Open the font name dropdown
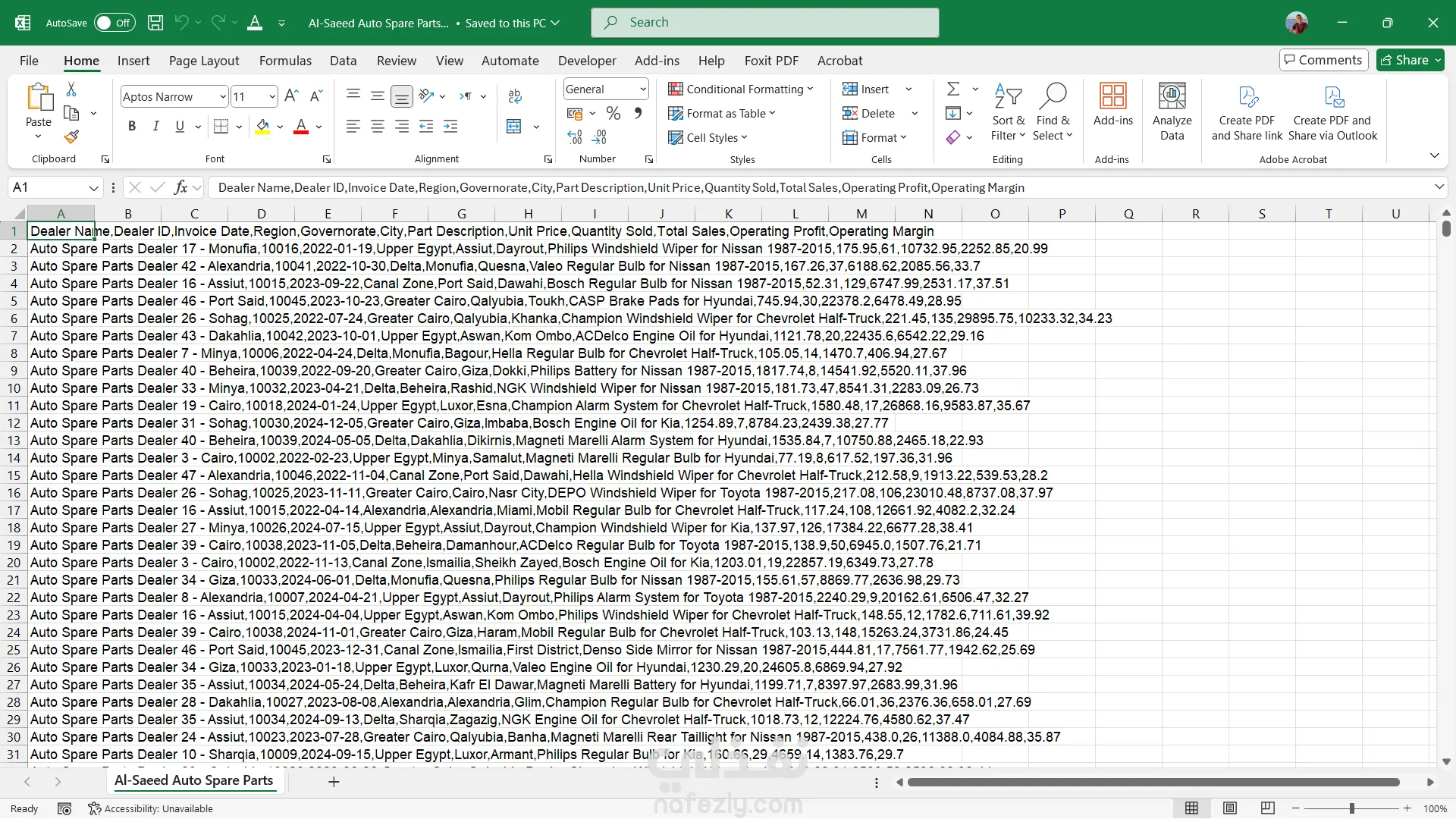The image size is (1456, 819). [x=222, y=96]
